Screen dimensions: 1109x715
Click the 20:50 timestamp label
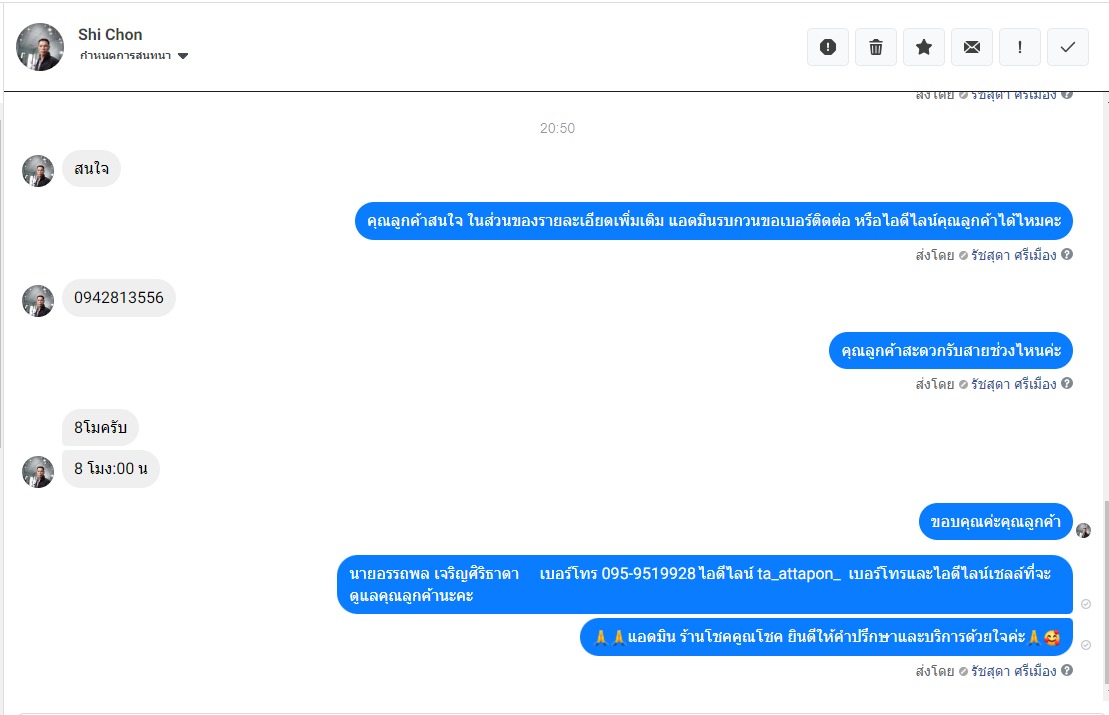pyautogui.click(x=557, y=128)
